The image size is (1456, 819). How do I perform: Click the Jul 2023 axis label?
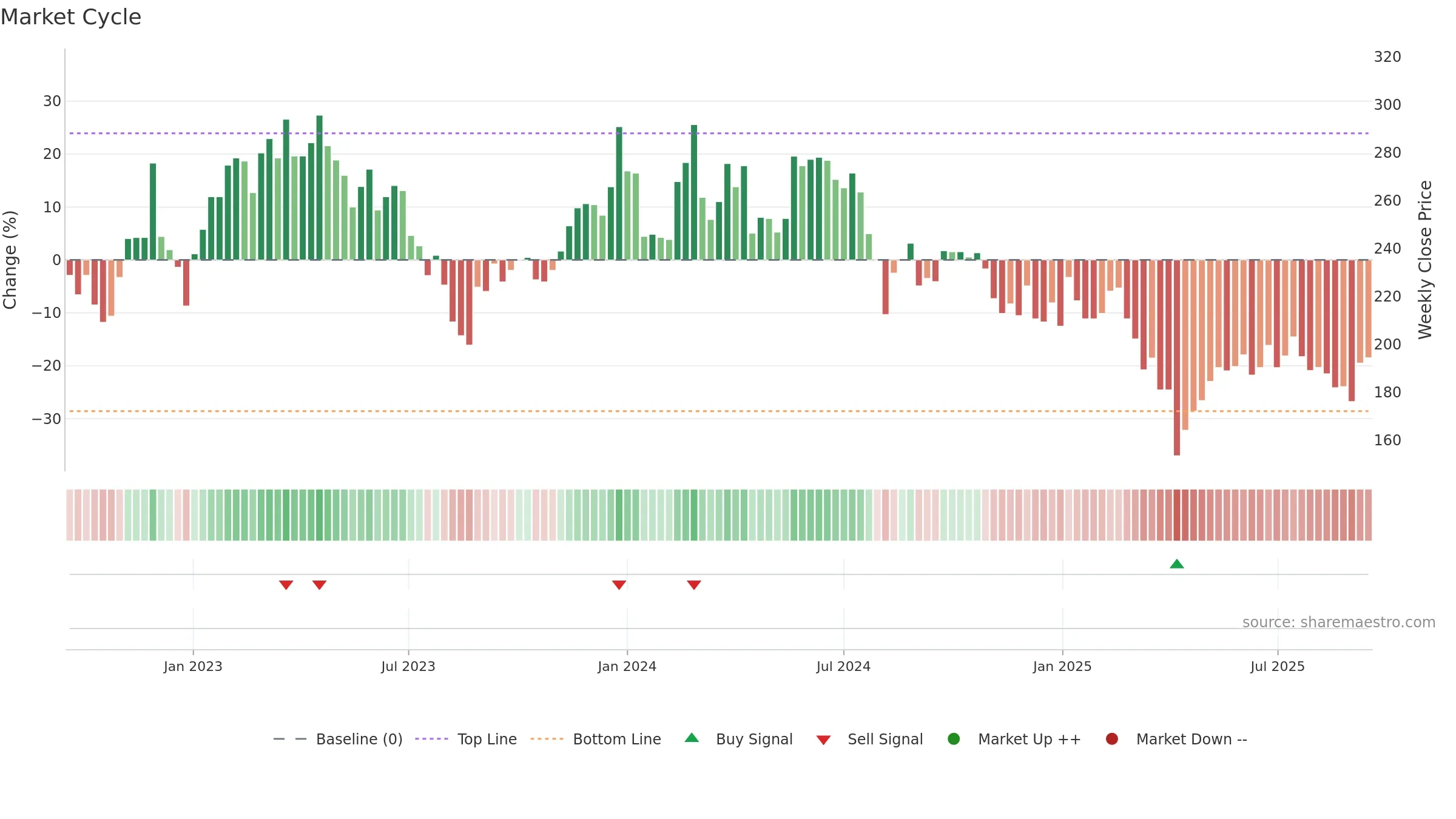click(408, 667)
